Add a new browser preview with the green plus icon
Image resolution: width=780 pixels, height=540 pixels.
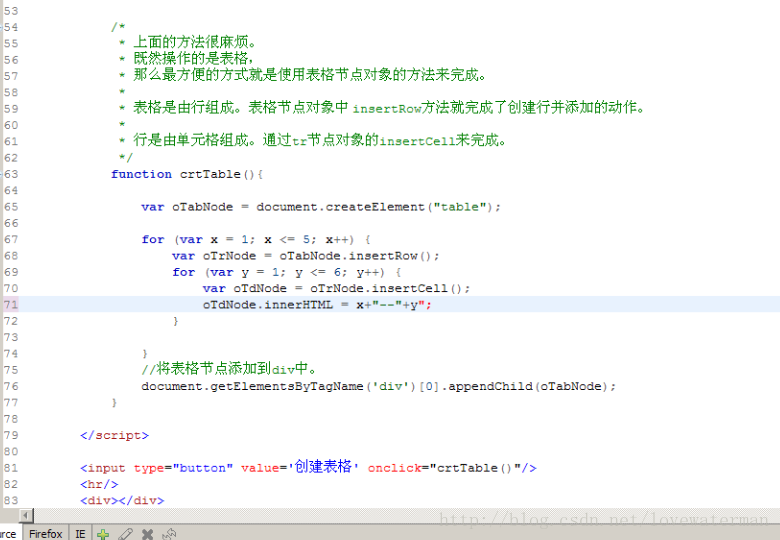click(103, 534)
